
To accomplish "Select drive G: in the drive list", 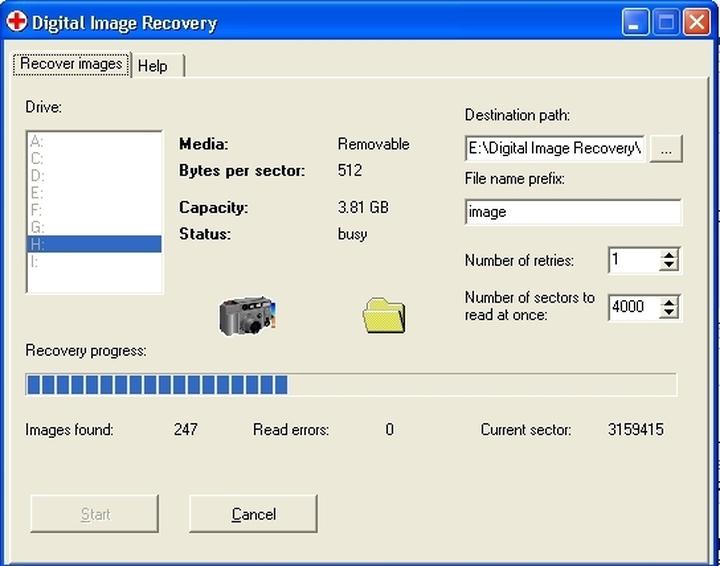I will point(94,227).
